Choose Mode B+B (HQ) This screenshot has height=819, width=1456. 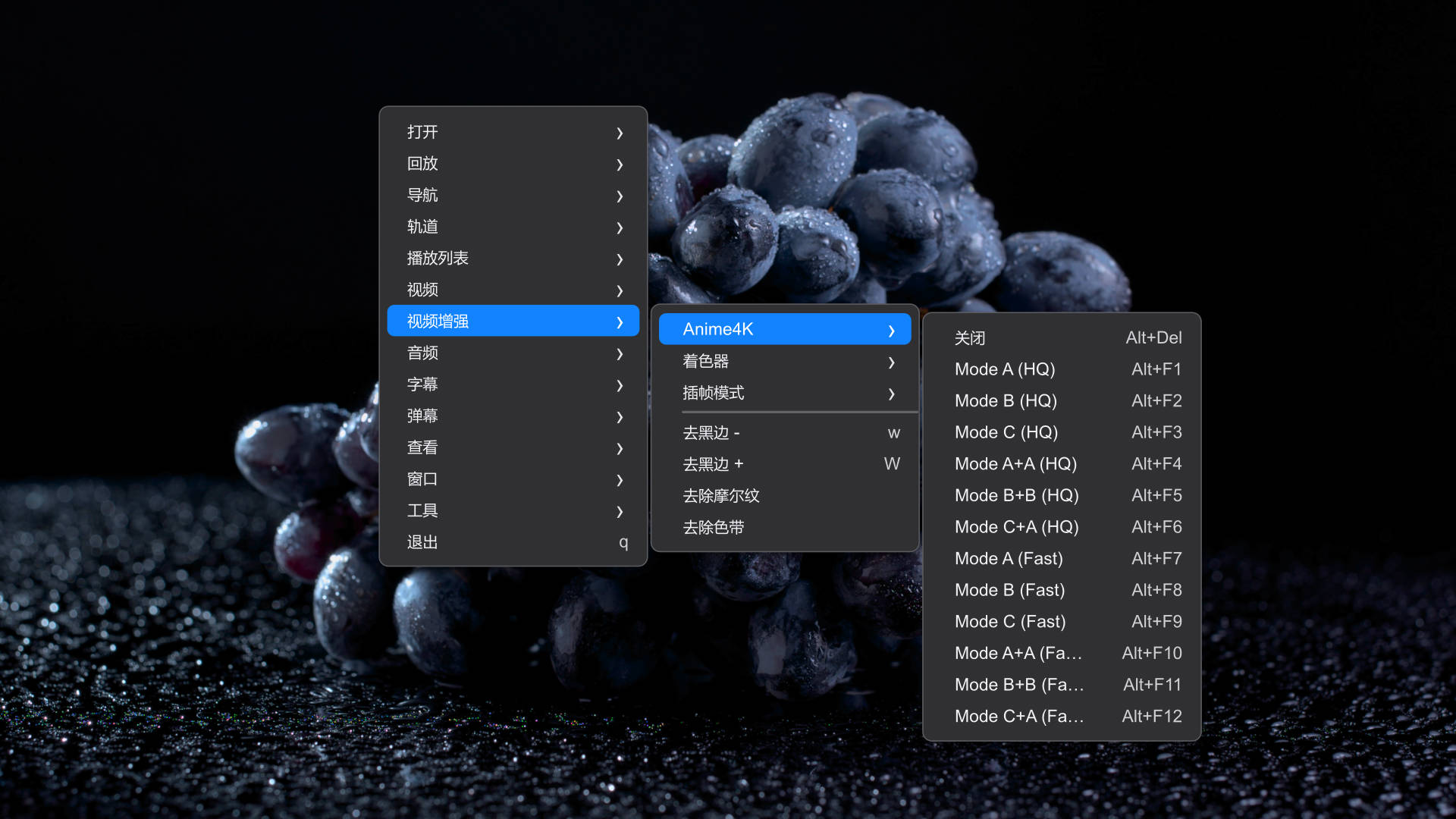pyautogui.click(x=1062, y=496)
